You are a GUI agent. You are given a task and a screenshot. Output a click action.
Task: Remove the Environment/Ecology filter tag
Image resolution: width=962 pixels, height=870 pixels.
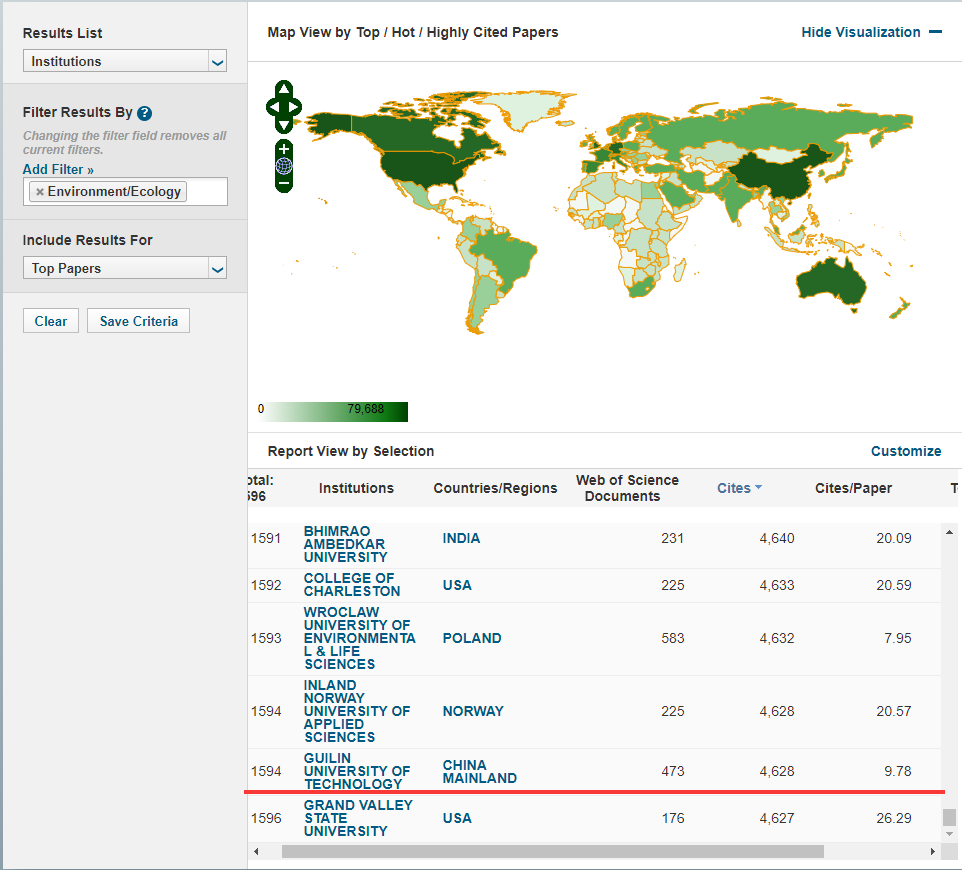pos(40,192)
